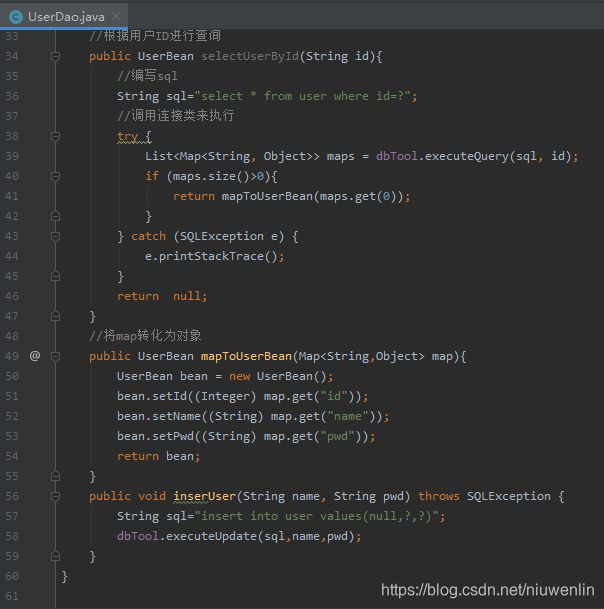Click mapToUserBean method declaration name on line 49
The image size is (604, 609).
tap(246, 356)
